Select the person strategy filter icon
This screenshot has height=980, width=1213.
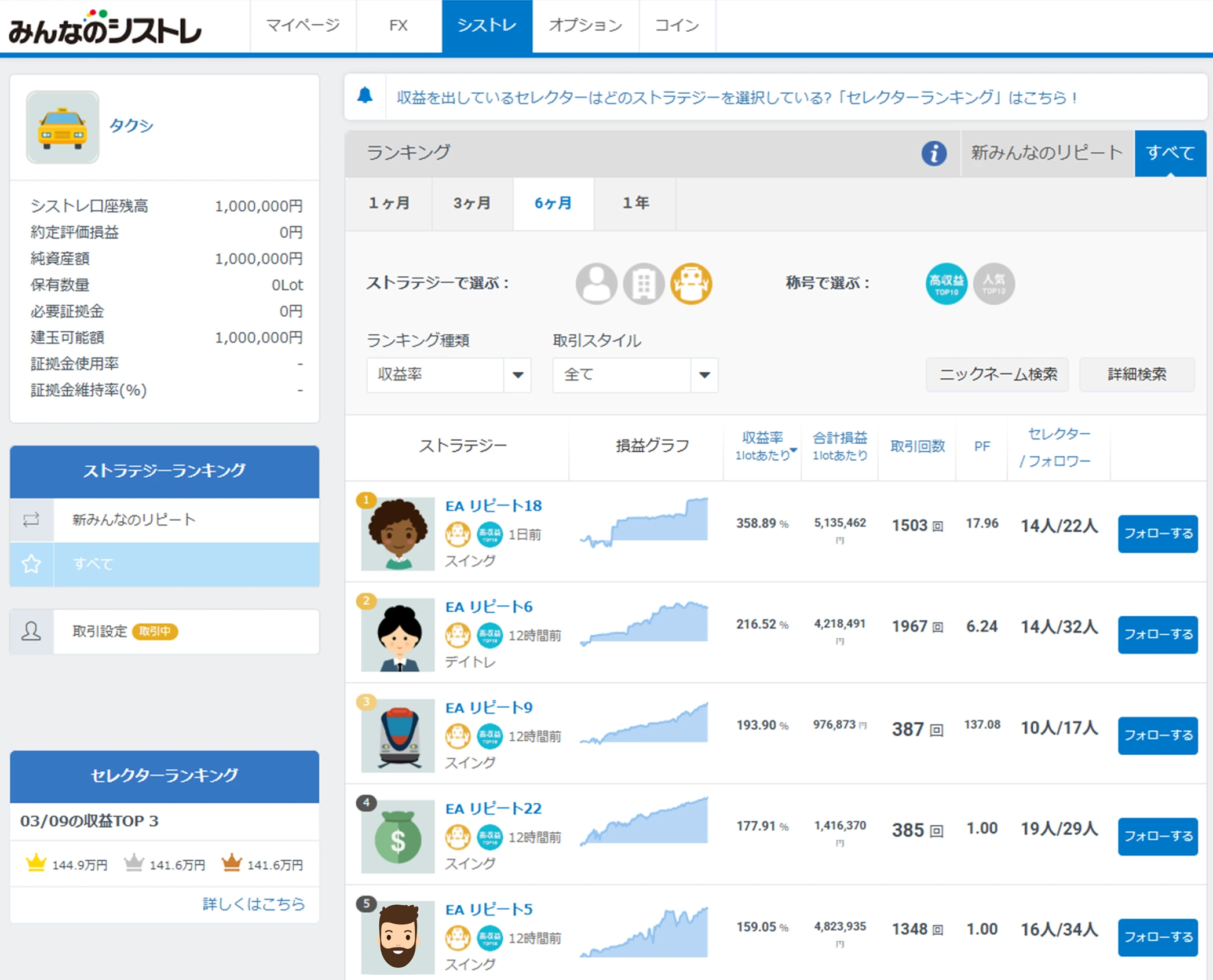(595, 283)
